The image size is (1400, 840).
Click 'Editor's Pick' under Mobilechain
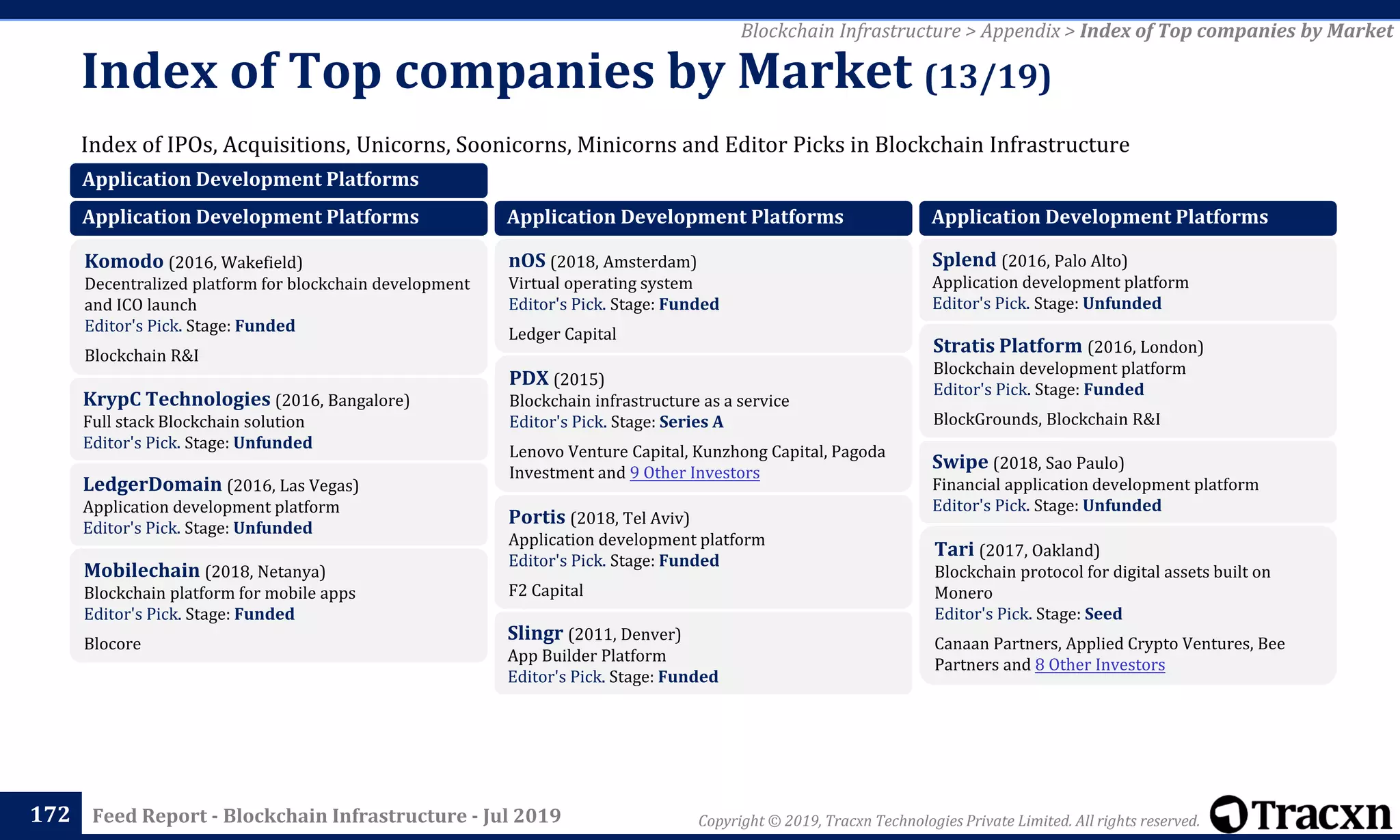click(131, 614)
